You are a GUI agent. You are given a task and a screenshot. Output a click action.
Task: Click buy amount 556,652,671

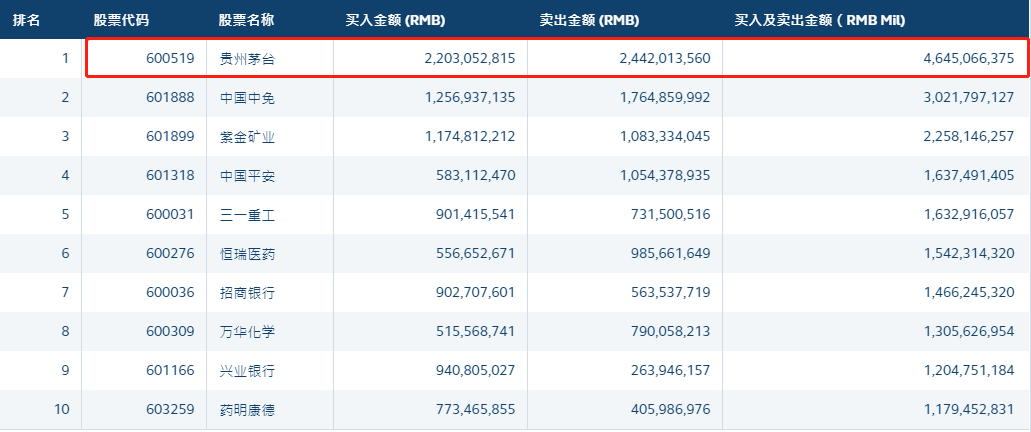pyautogui.click(x=476, y=253)
